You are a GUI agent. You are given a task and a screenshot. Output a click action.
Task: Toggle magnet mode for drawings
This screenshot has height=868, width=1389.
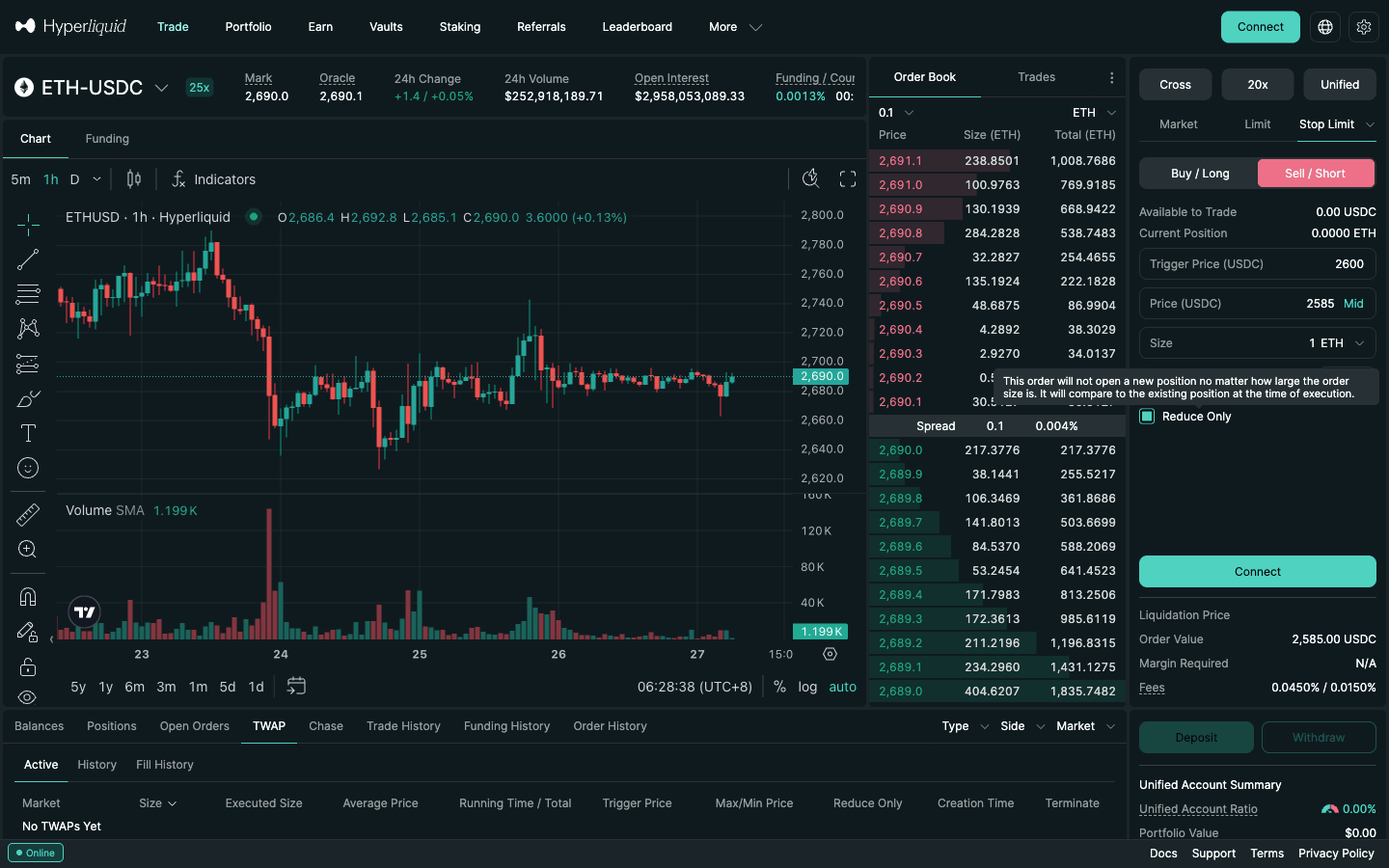(x=28, y=597)
